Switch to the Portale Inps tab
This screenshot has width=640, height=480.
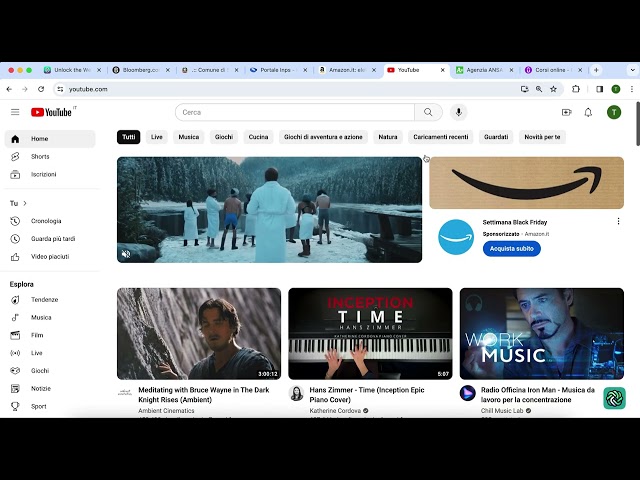(278, 70)
